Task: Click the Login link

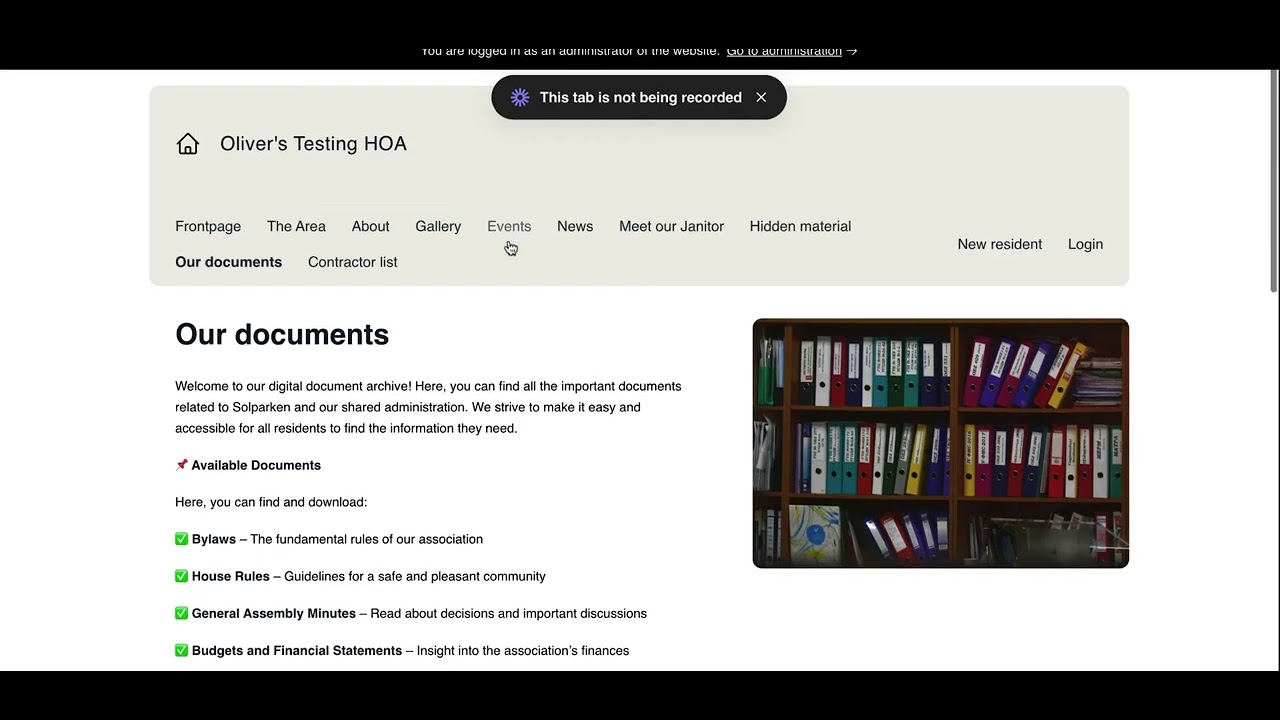Action: point(1085,244)
